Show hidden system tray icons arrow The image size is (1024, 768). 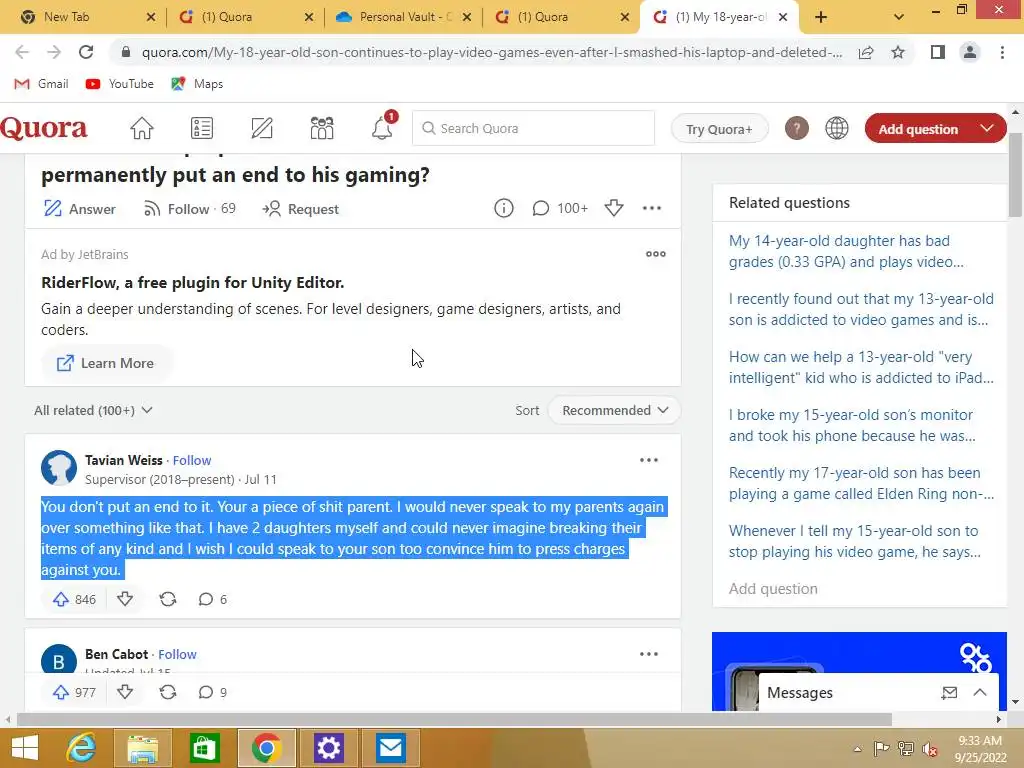pyautogui.click(x=857, y=749)
